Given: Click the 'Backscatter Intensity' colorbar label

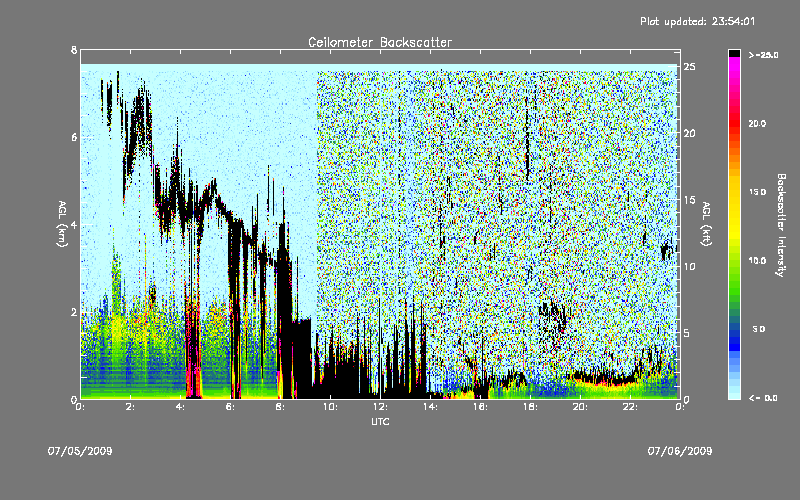Looking at the screenshot, I should 781,225.
